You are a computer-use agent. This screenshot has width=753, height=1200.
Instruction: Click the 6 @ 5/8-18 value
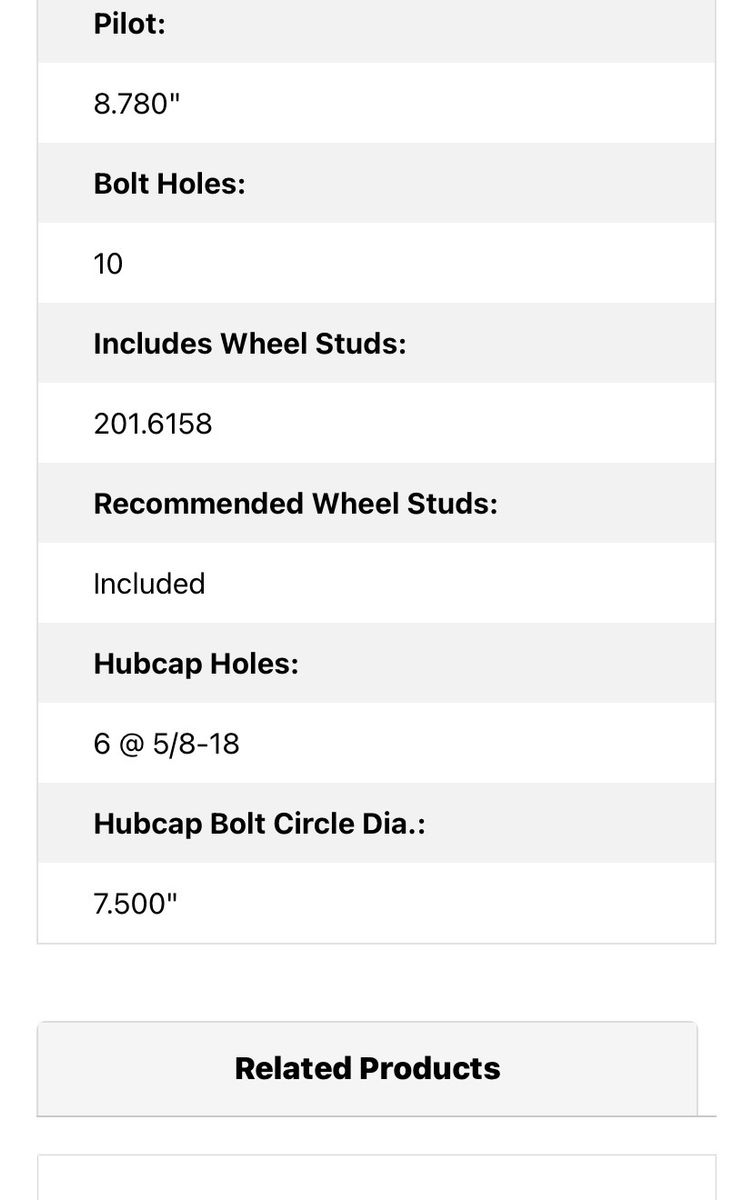pos(166,744)
